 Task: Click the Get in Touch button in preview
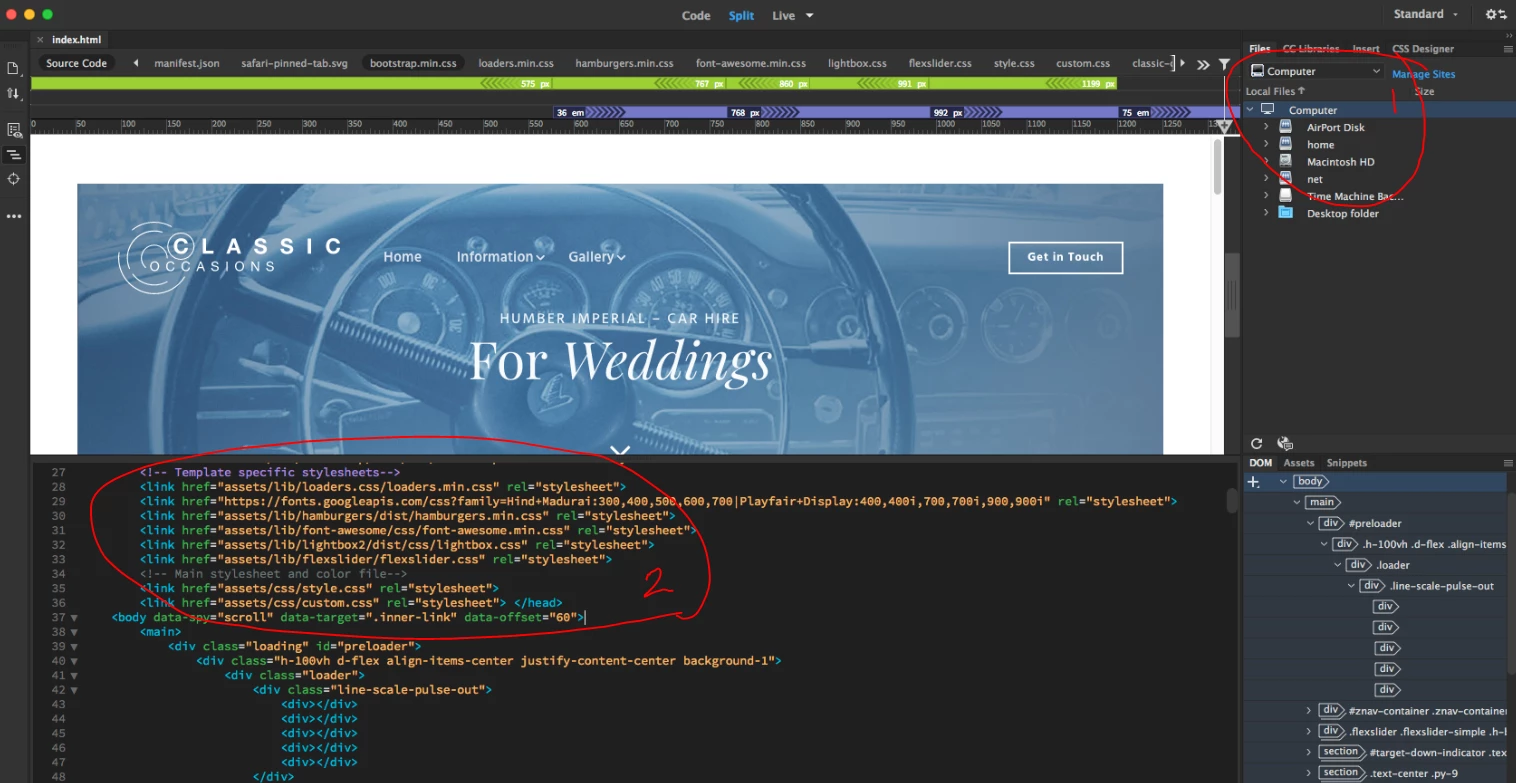[x=1065, y=257]
